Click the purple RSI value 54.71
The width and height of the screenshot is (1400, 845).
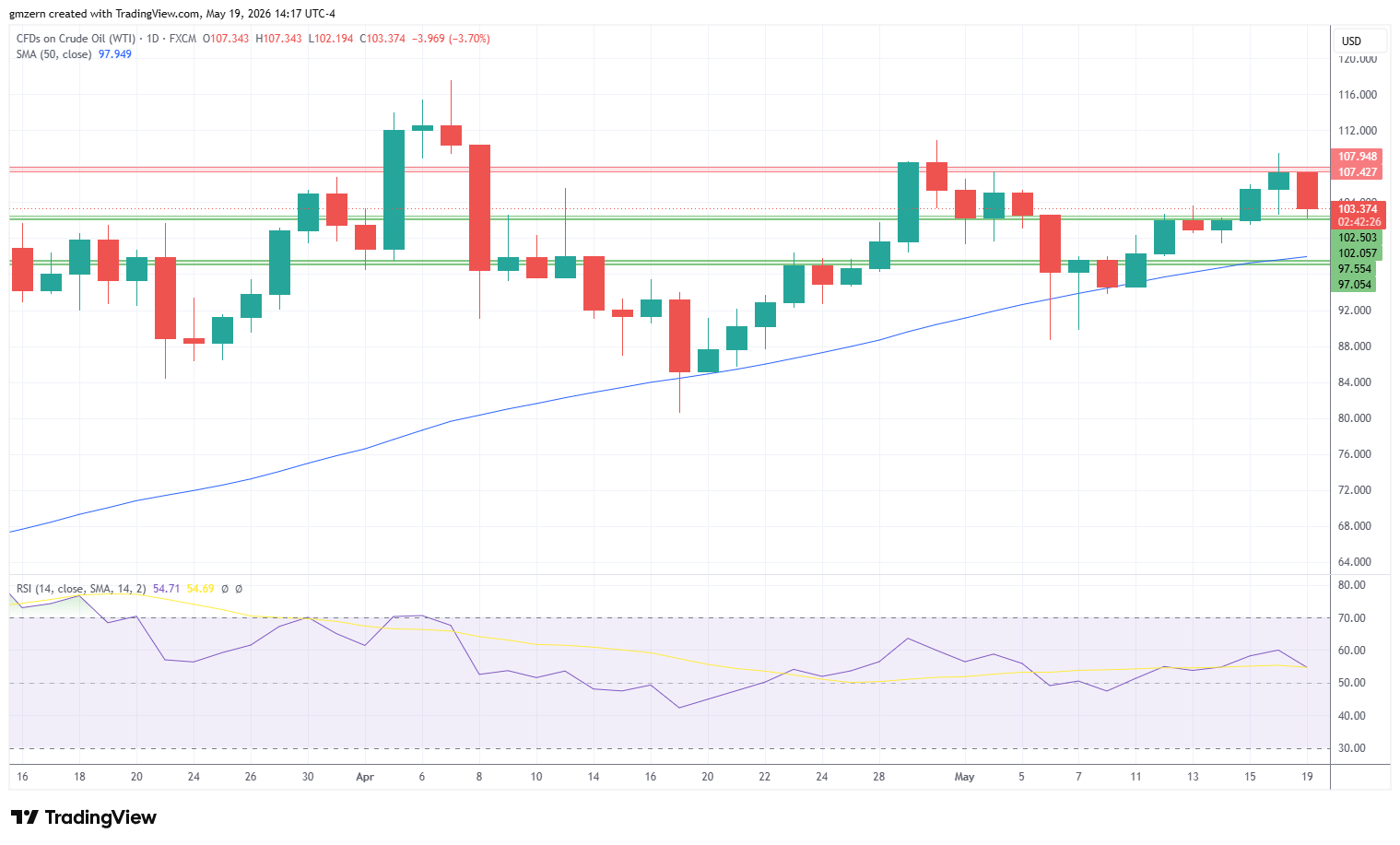pyautogui.click(x=166, y=589)
